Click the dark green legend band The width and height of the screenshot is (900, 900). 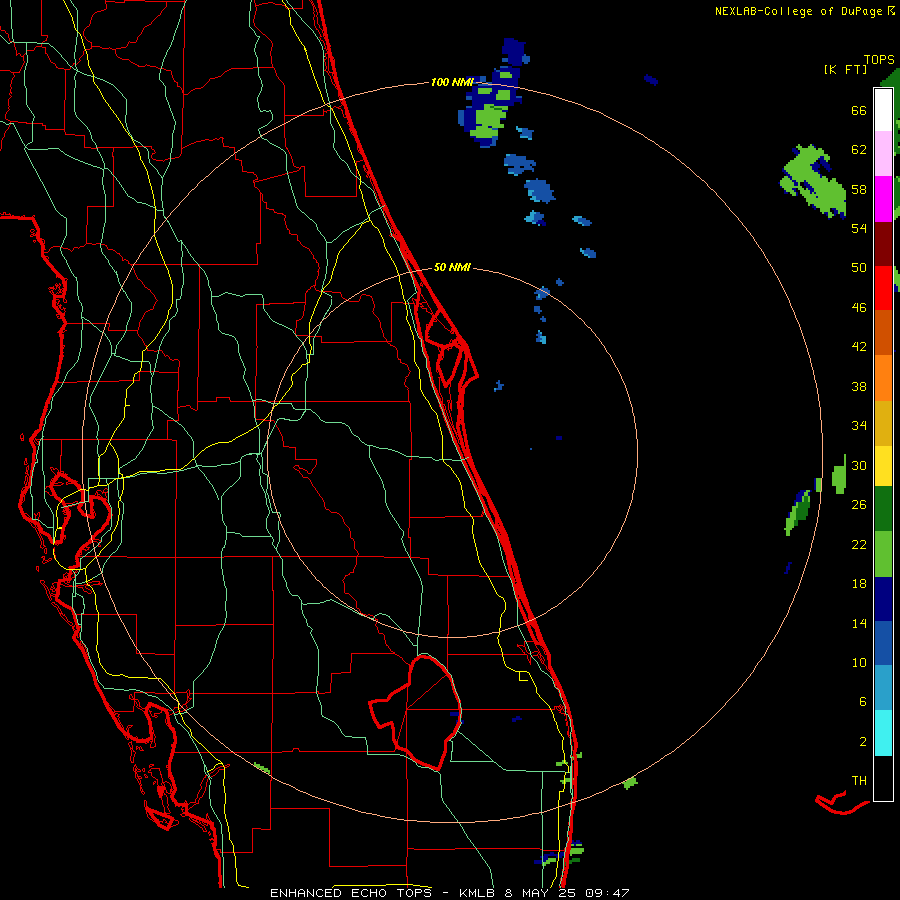(883, 508)
